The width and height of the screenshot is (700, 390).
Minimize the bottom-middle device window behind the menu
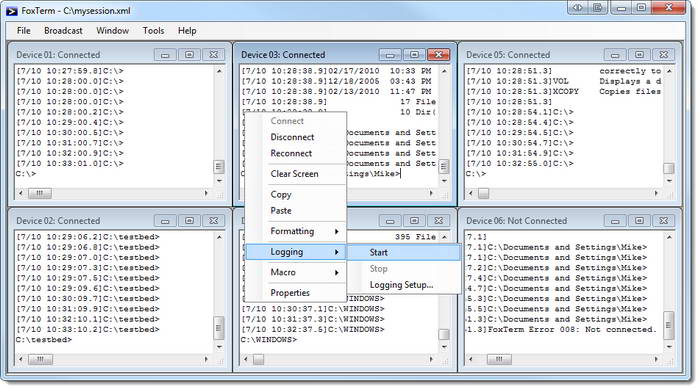pyautogui.click(x=390, y=221)
